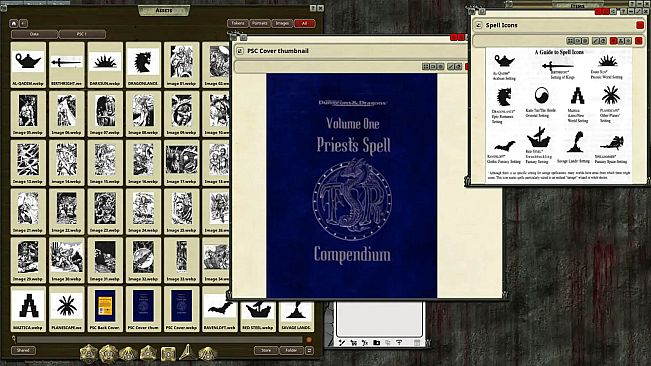Click the PSC 1 path button
The image size is (651, 366).
(82, 34)
